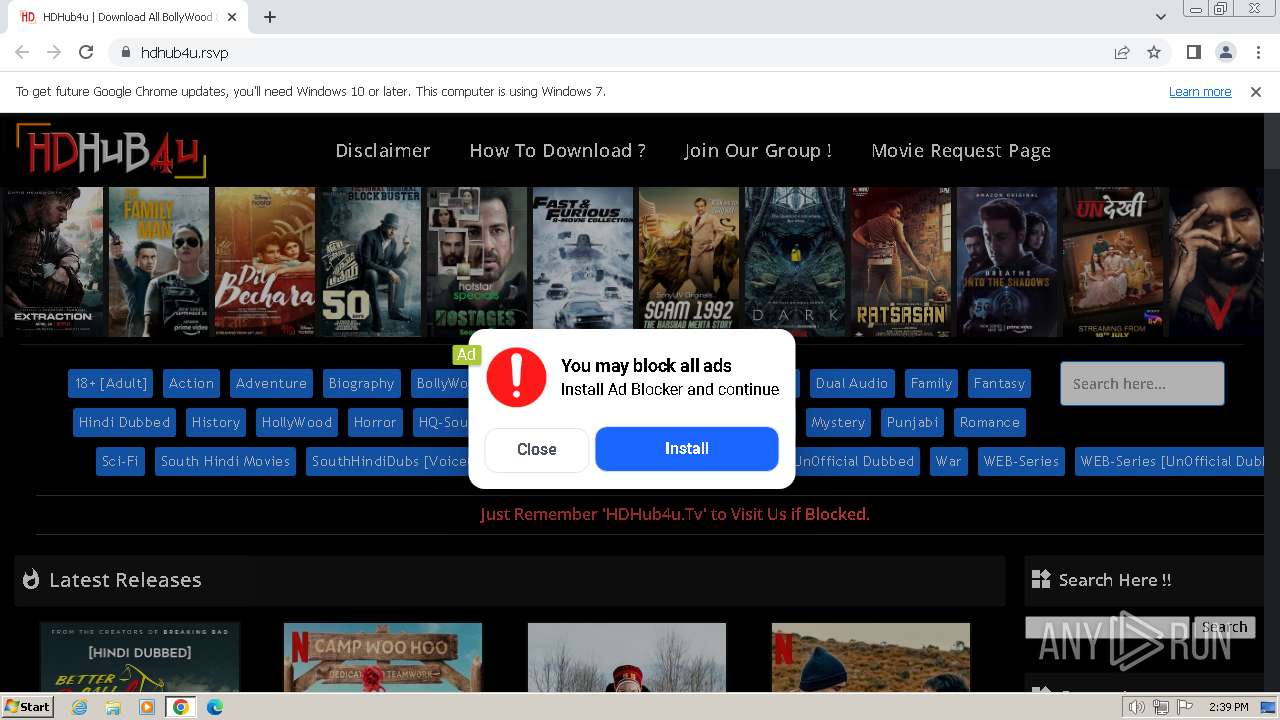Screen dimensions: 1280x720
Task: Open the Chrome profile avatar
Action: pos(1225,52)
